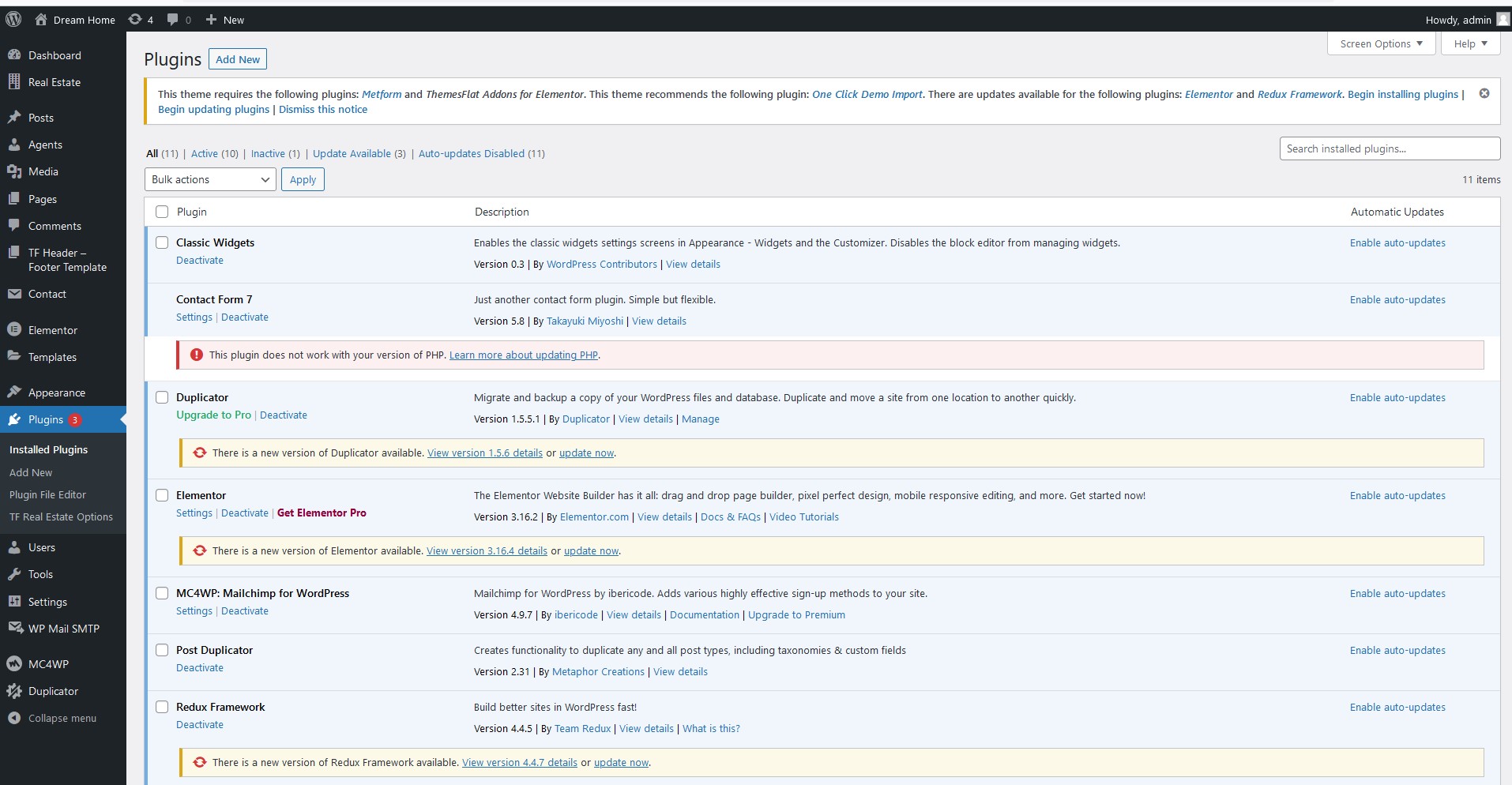Click the MC4WP sidebar icon
The image size is (1512, 785).
click(14, 664)
